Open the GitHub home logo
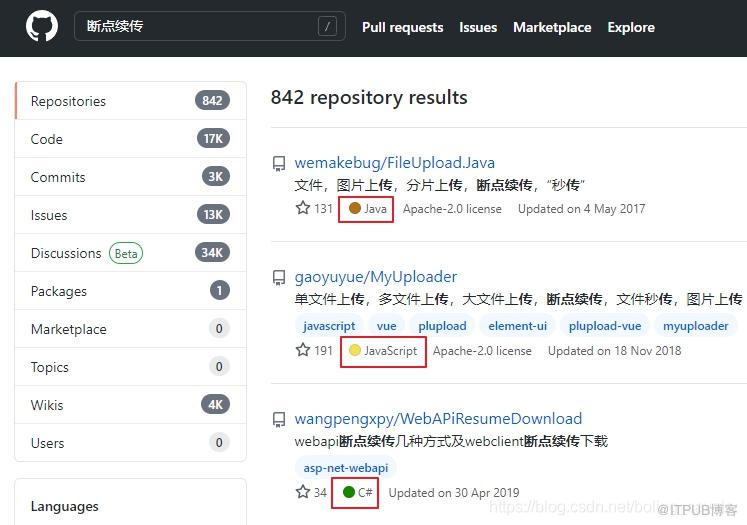The image size is (747, 525). click(42, 27)
